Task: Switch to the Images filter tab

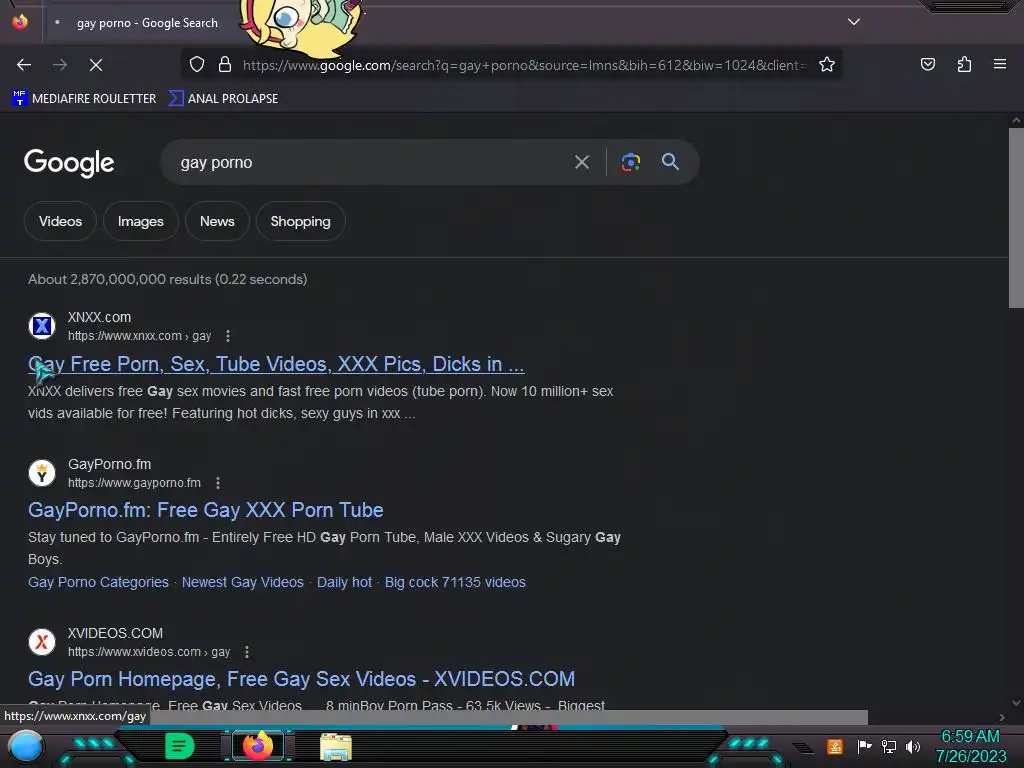Action: pyautogui.click(x=140, y=221)
